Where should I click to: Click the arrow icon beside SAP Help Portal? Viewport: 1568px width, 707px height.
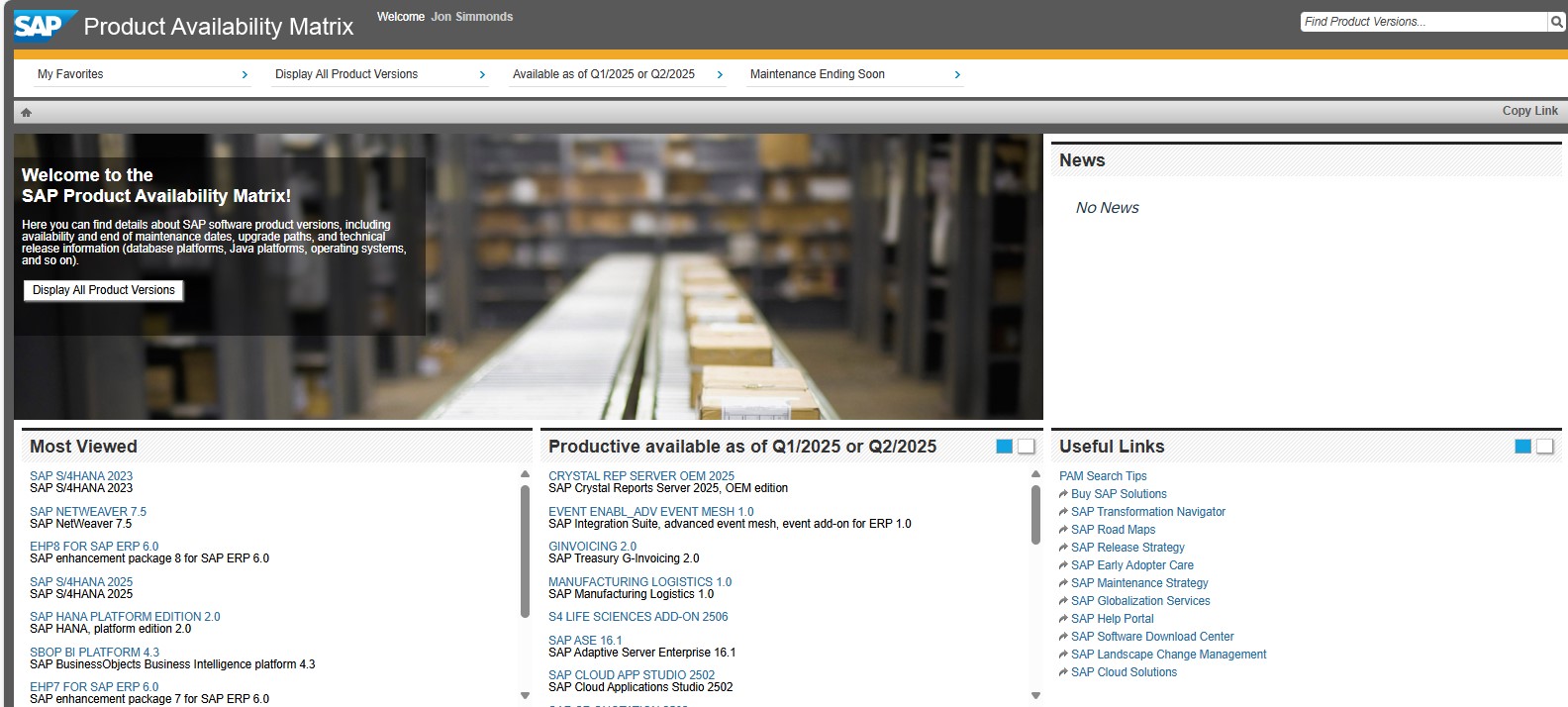pos(1063,619)
